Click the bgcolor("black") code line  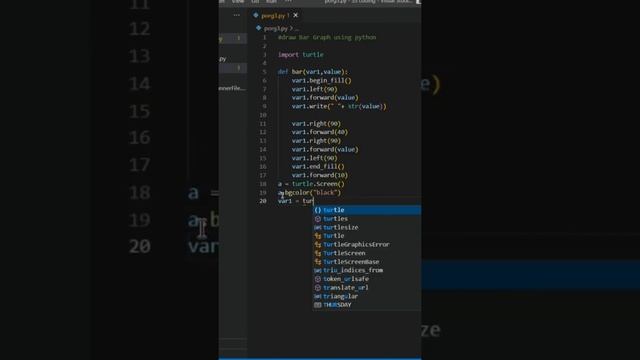point(309,193)
